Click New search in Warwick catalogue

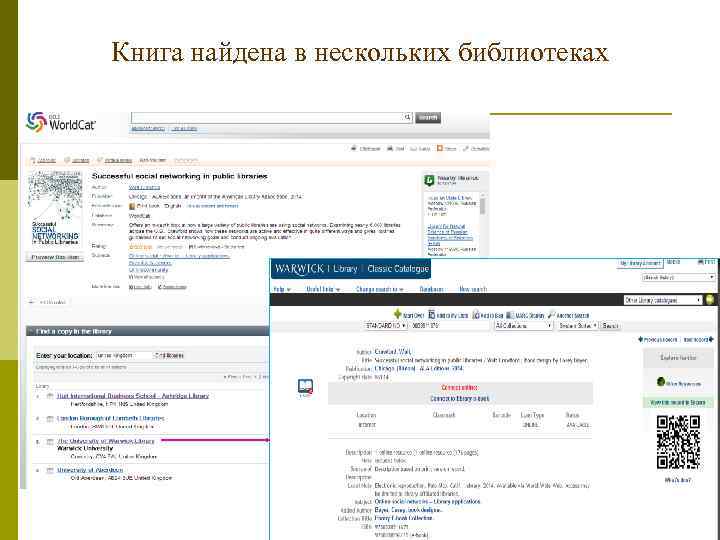click(473, 289)
